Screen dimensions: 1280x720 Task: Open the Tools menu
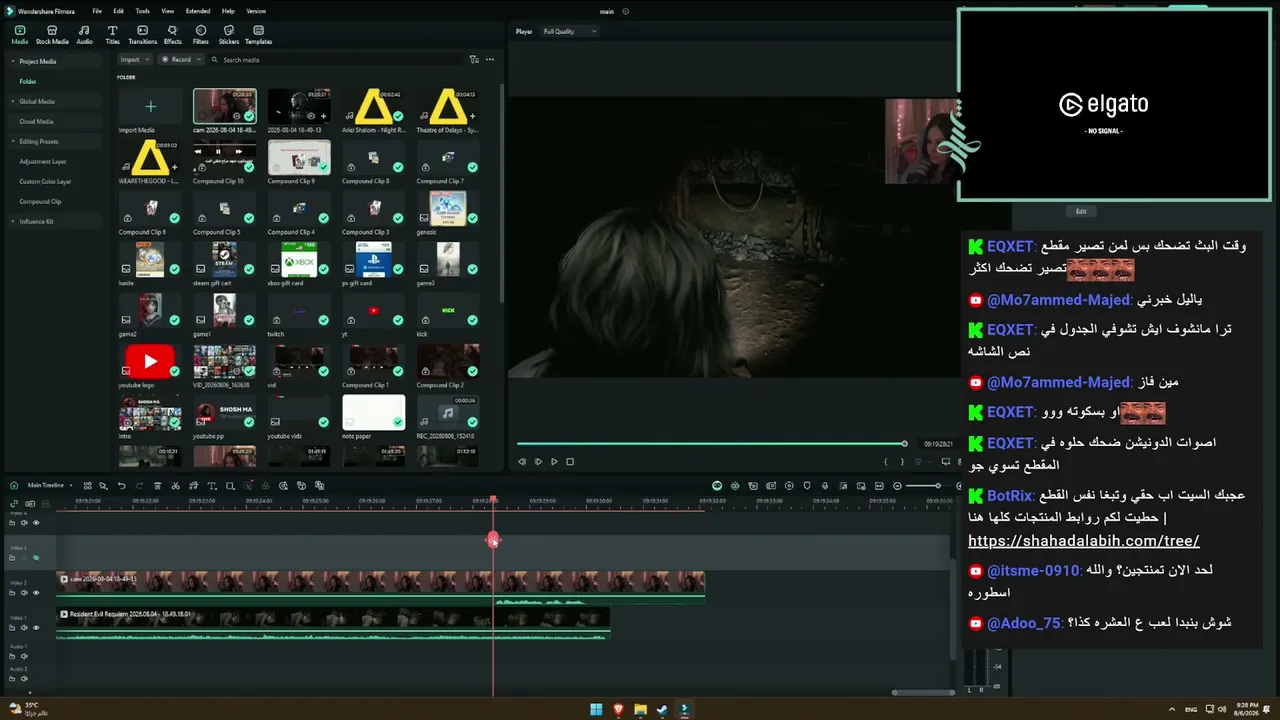click(143, 11)
